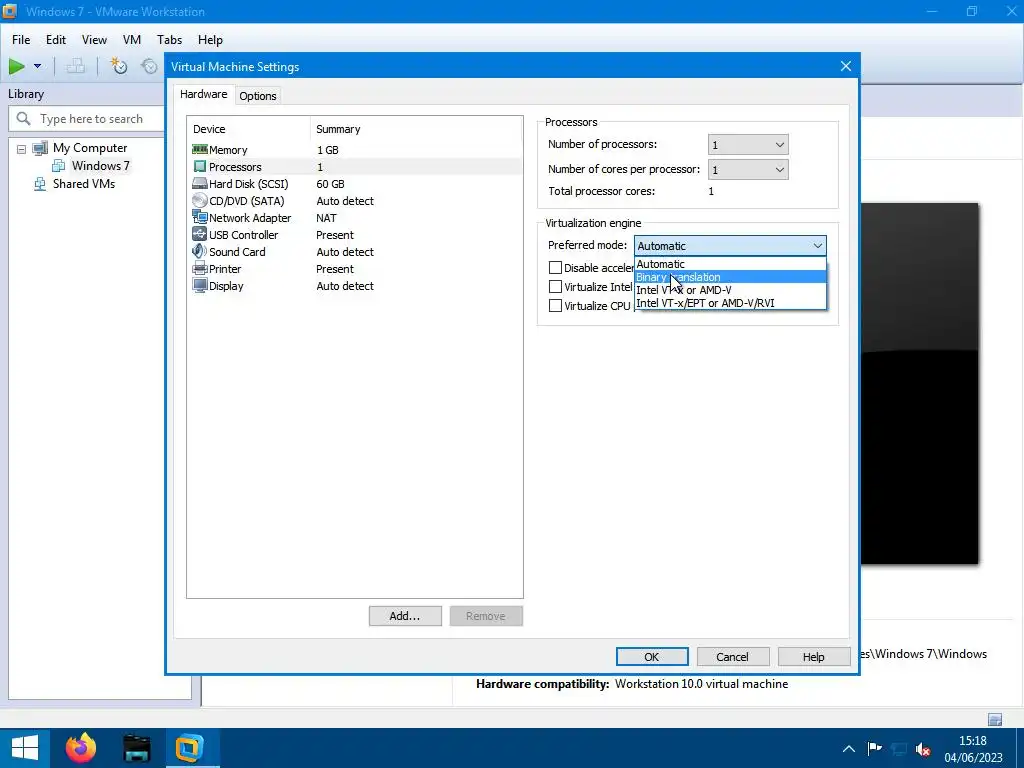Pick Intel VT-x/EPT or AMD-V/RVI option
The width and height of the screenshot is (1024, 768).
(x=729, y=303)
